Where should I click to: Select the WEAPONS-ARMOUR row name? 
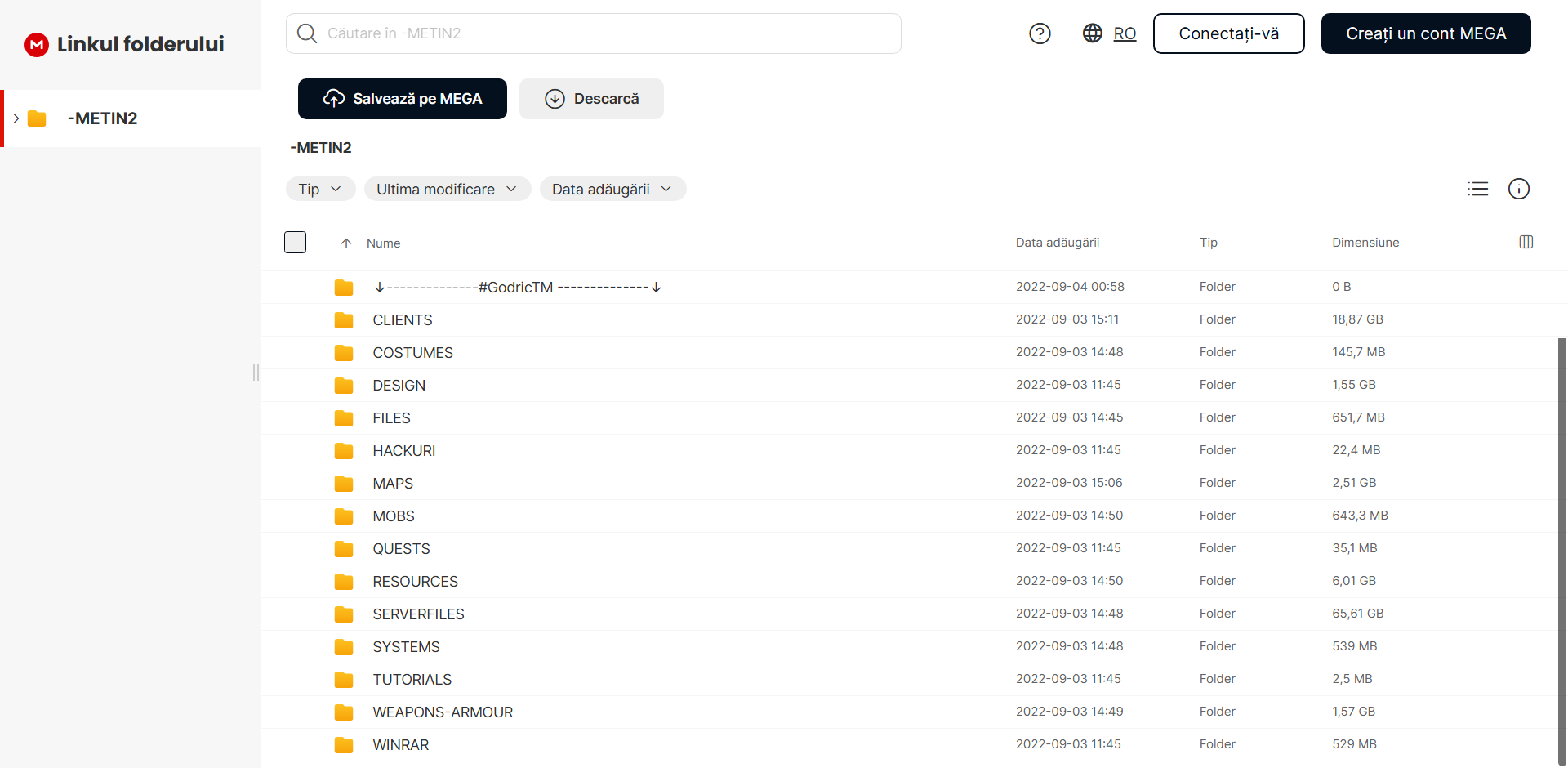click(443, 712)
